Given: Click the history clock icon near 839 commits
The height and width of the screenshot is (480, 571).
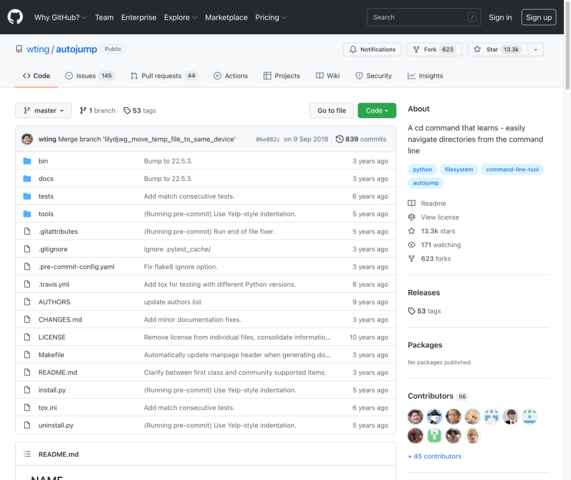Looking at the screenshot, I should 339,139.
